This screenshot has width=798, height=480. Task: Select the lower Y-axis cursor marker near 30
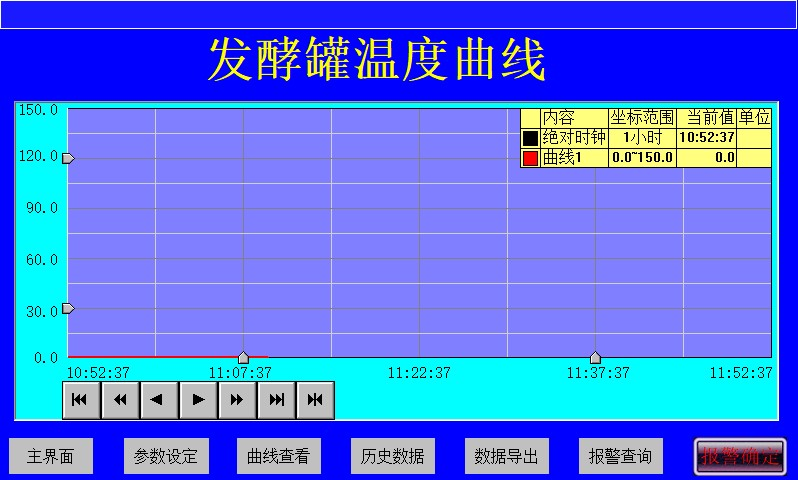pyautogui.click(x=68, y=308)
